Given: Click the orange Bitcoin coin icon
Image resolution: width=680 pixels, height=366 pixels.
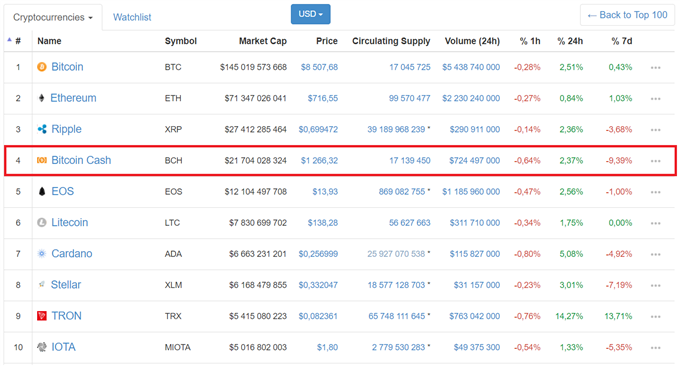Looking at the screenshot, I should pyautogui.click(x=42, y=67).
